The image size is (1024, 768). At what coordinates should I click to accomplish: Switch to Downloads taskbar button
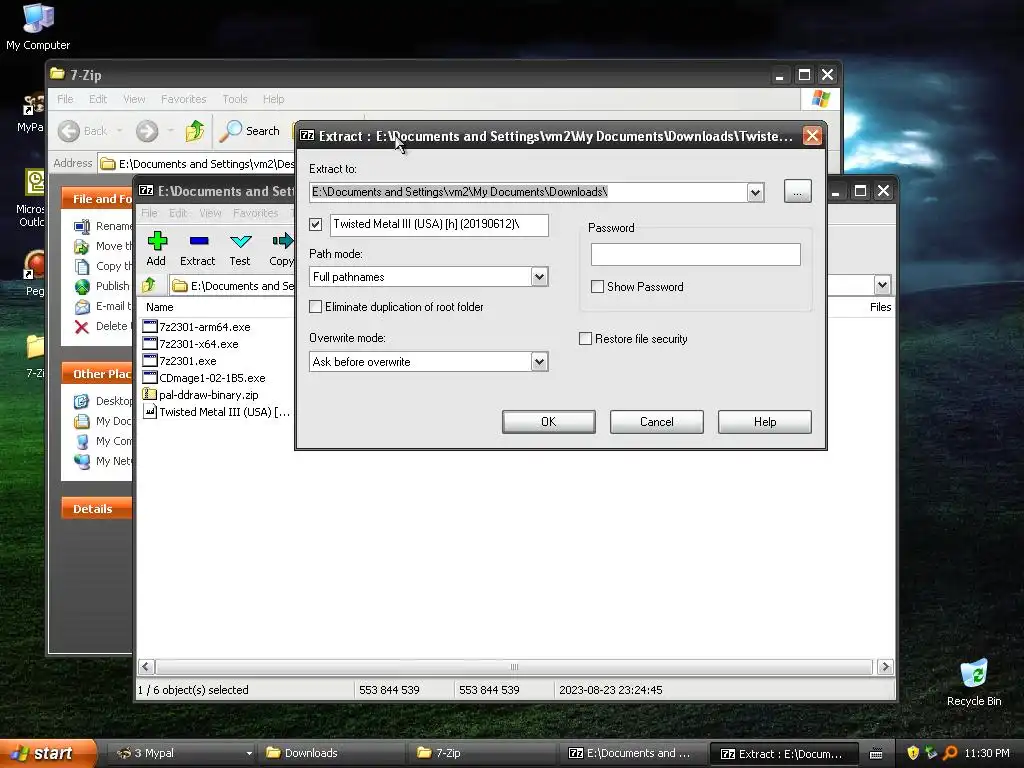point(330,753)
